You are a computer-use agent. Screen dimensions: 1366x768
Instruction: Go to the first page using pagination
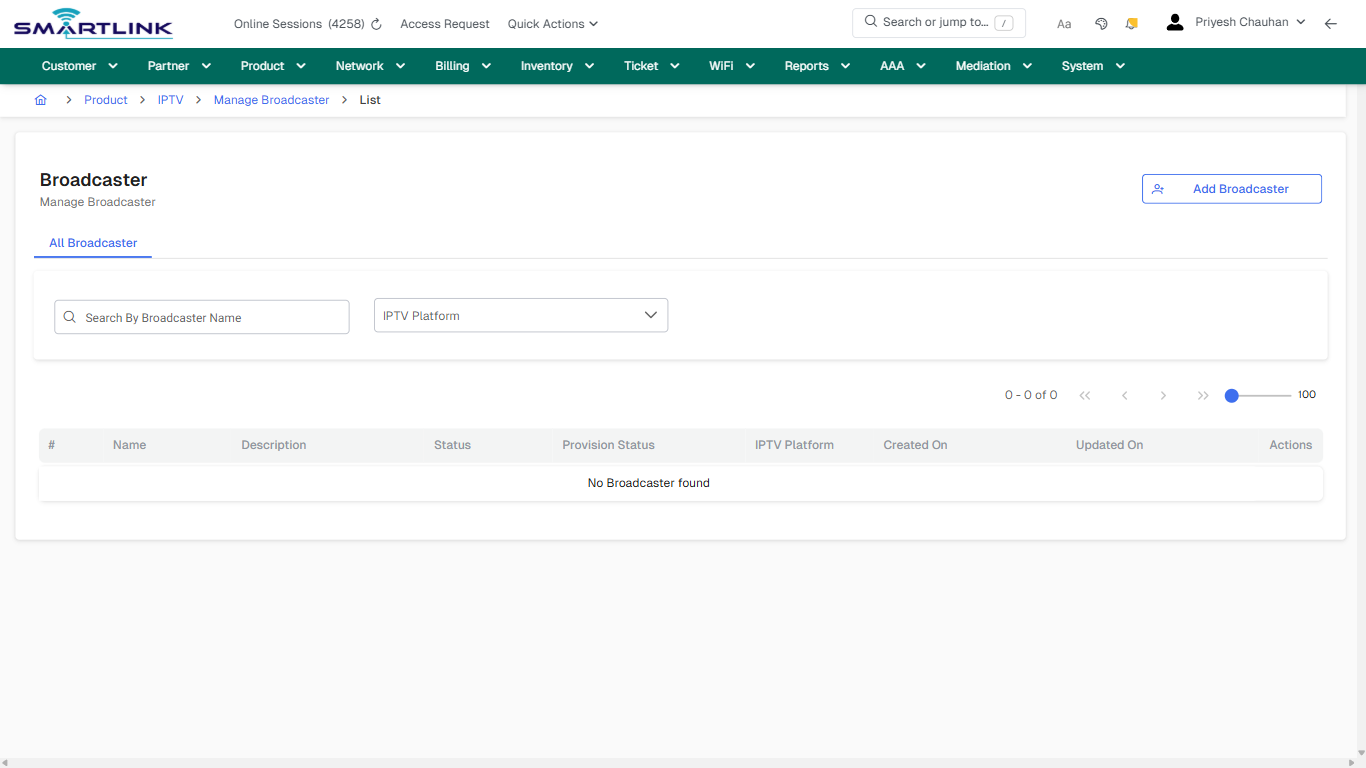click(x=1085, y=395)
